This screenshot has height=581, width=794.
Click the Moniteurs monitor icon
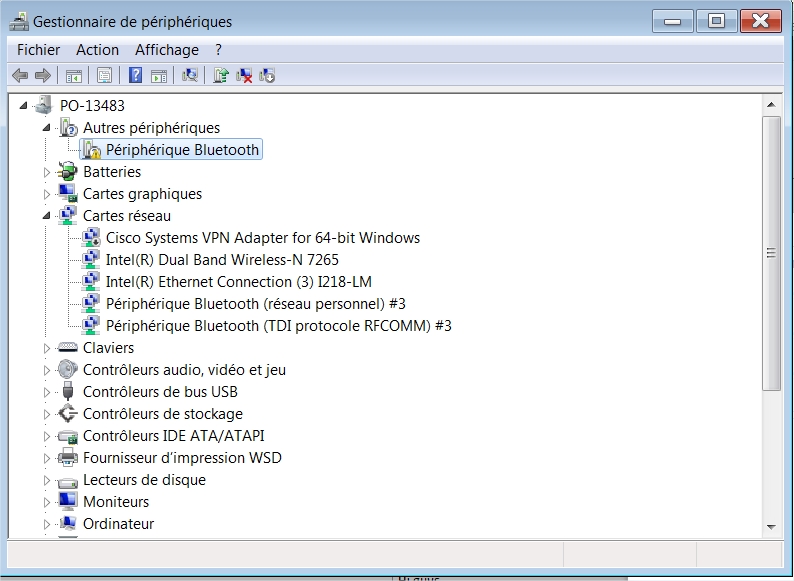[67, 501]
